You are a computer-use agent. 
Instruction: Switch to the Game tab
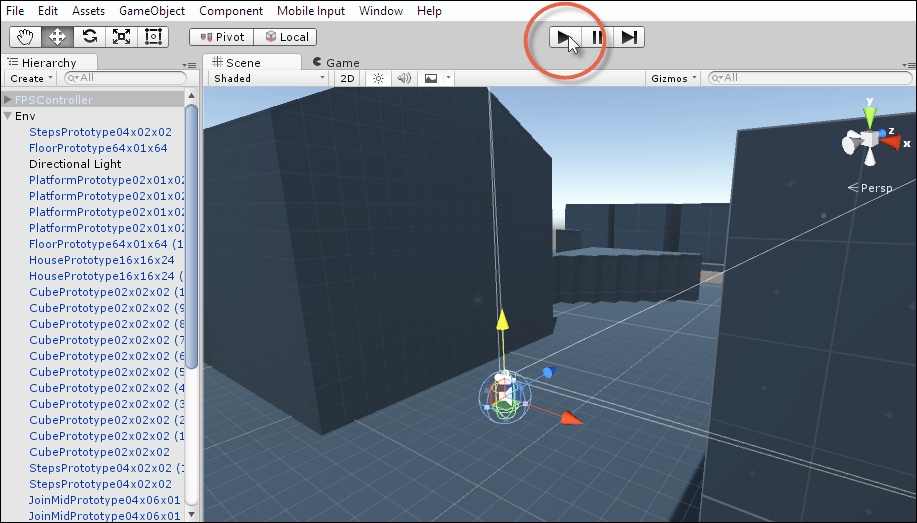point(336,63)
